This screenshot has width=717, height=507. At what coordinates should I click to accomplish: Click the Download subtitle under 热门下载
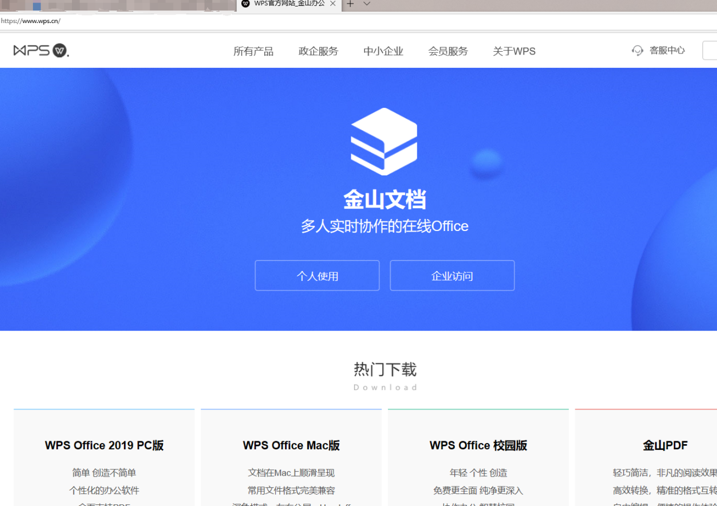[x=385, y=387]
